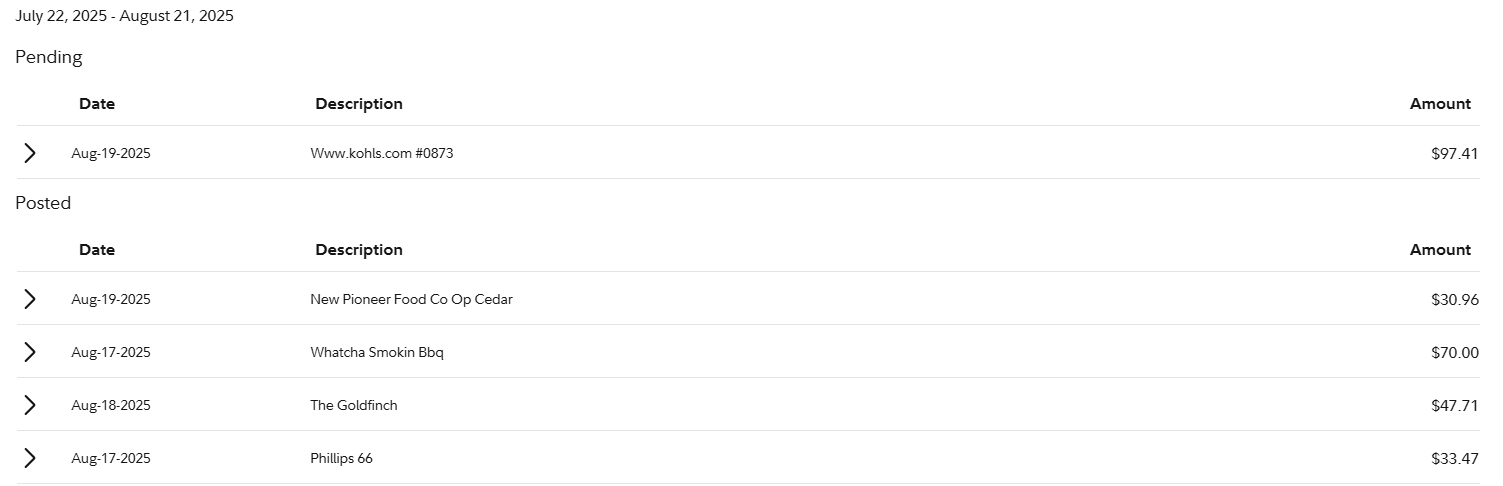Image resolution: width=1503 pixels, height=486 pixels.
Task: Select the $30.96 amount
Action: 1454,299
